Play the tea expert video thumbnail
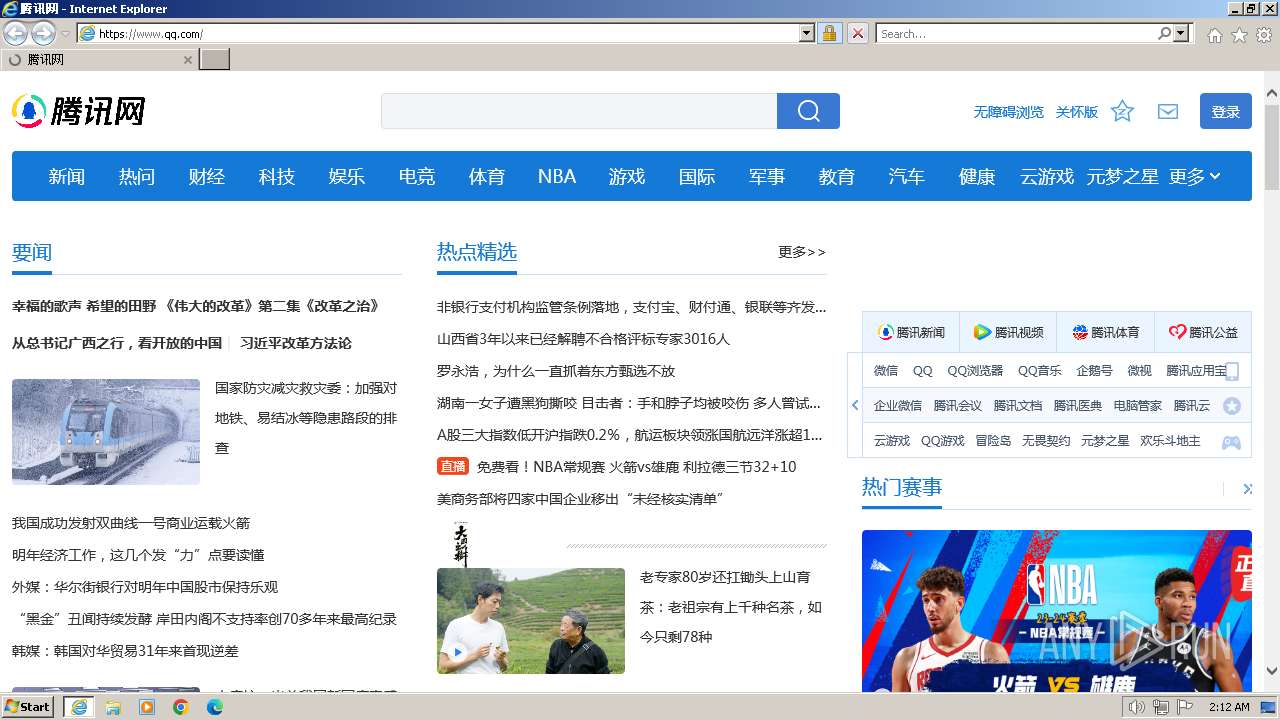This screenshot has width=1280, height=720. point(531,620)
